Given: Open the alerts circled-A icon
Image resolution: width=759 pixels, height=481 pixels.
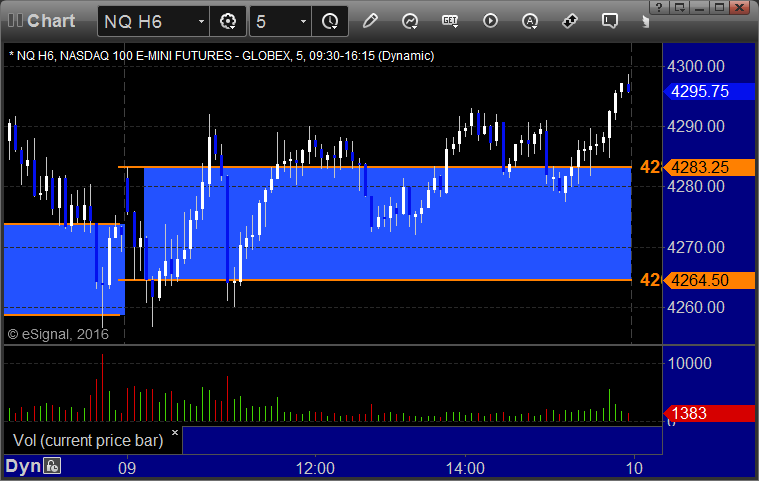Looking at the screenshot, I should [530, 21].
